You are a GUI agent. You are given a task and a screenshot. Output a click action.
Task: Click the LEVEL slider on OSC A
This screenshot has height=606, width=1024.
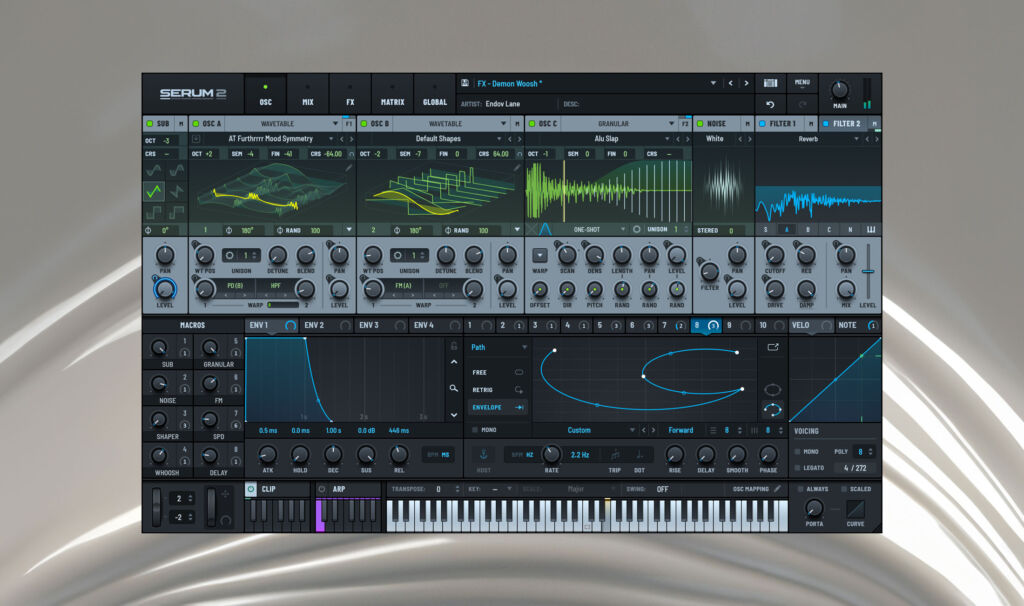point(339,290)
